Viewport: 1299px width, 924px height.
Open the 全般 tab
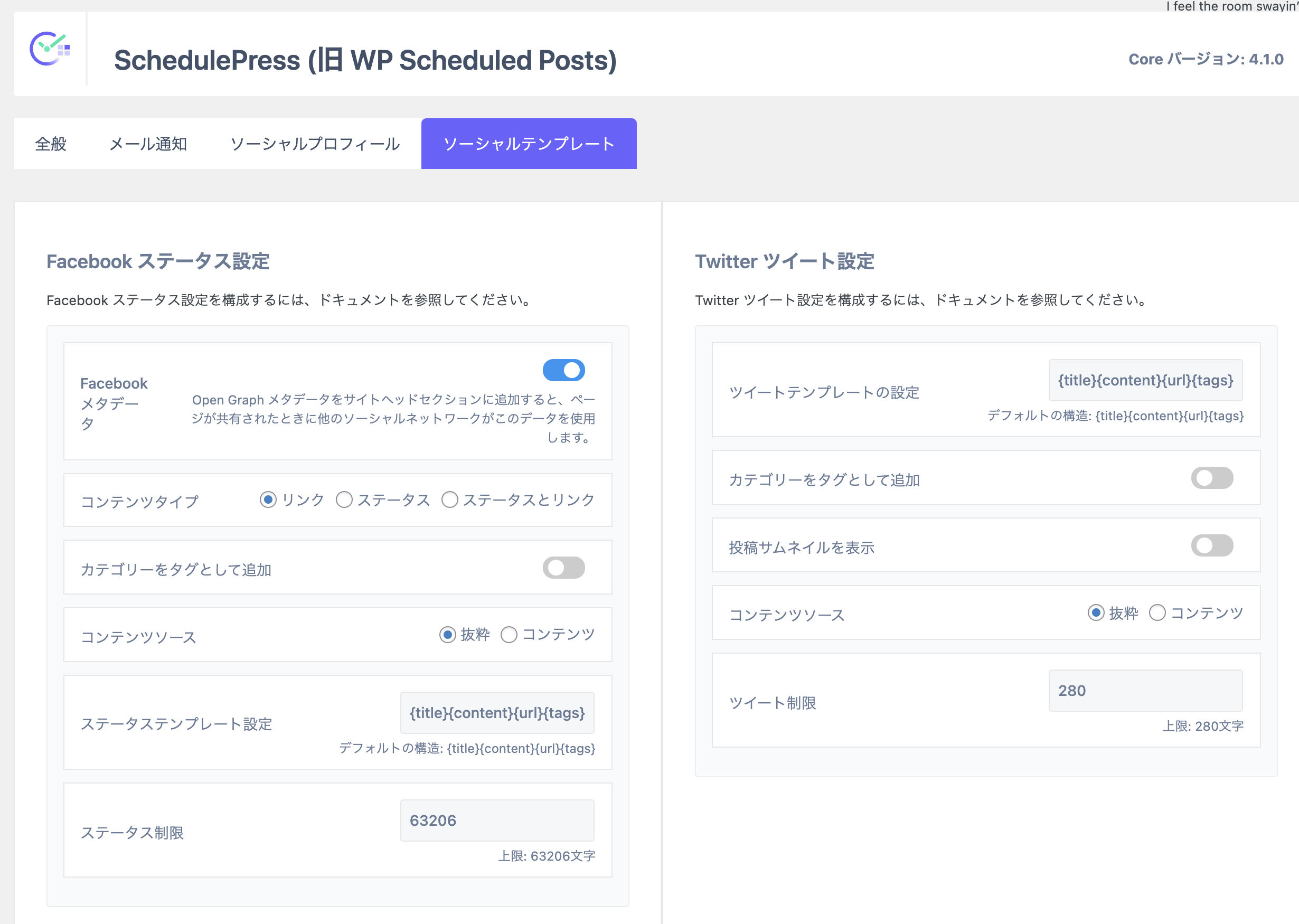(51, 144)
